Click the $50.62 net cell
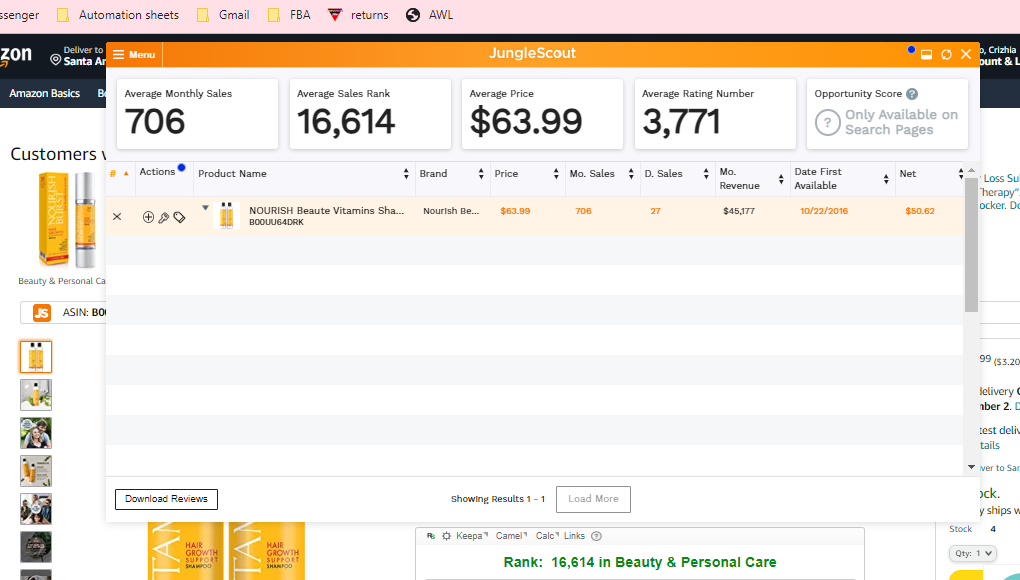1020x580 pixels. pyautogui.click(x=920, y=211)
